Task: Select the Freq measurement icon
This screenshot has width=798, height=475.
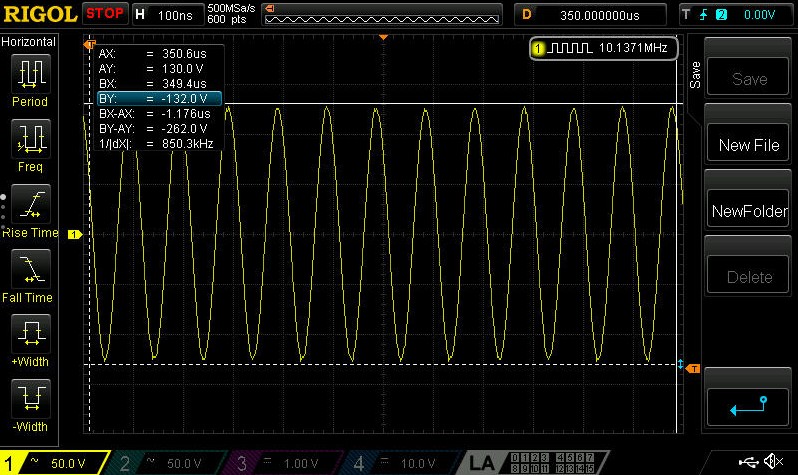Action: point(30,139)
